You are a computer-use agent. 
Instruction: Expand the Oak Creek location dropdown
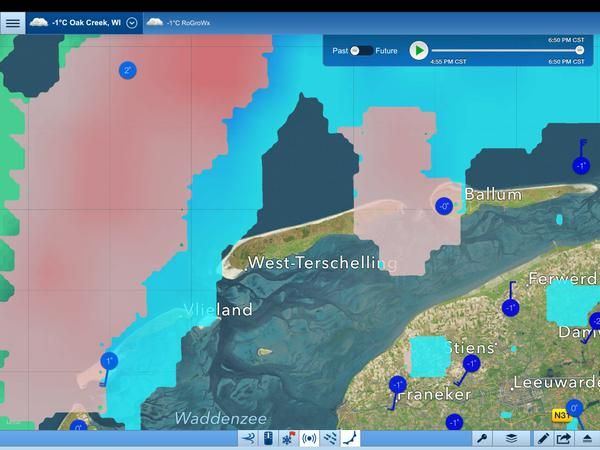click(132, 23)
